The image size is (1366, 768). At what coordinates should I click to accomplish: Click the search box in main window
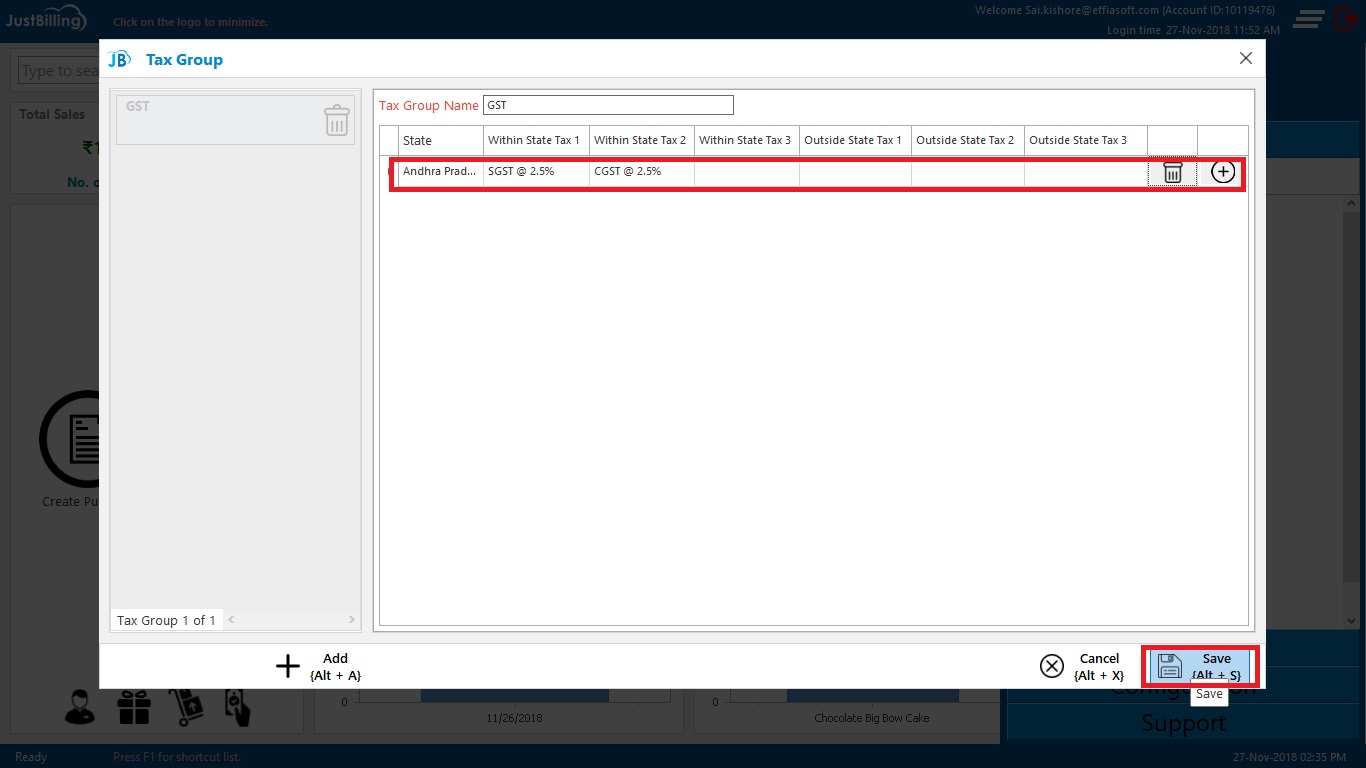[x=58, y=71]
